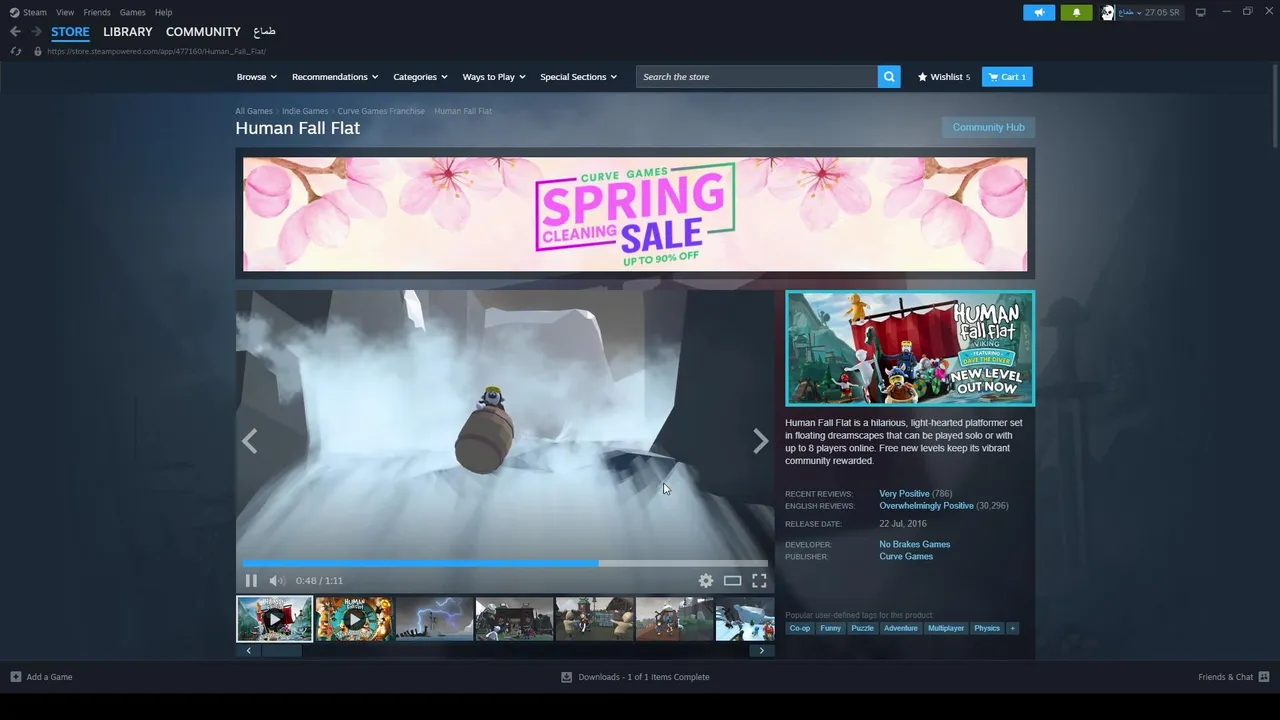Click Overwhelmingly Positive English reviews link
The width and height of the screenshot is (1280, 720).
pos(926,505)
